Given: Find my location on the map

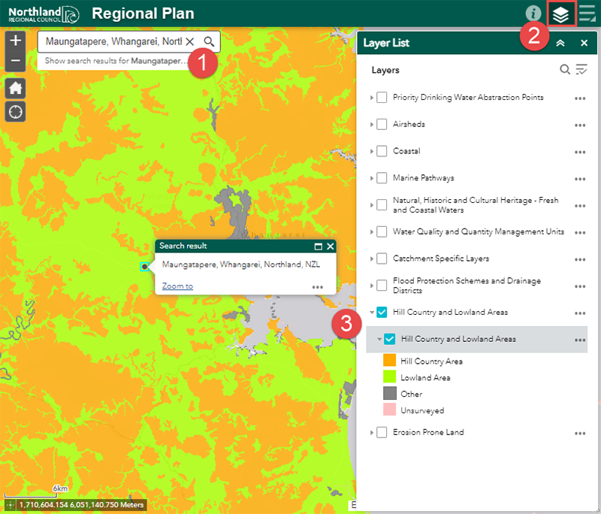Looking at the screenshot, I should pyautogui.click(x=15, y=112).
